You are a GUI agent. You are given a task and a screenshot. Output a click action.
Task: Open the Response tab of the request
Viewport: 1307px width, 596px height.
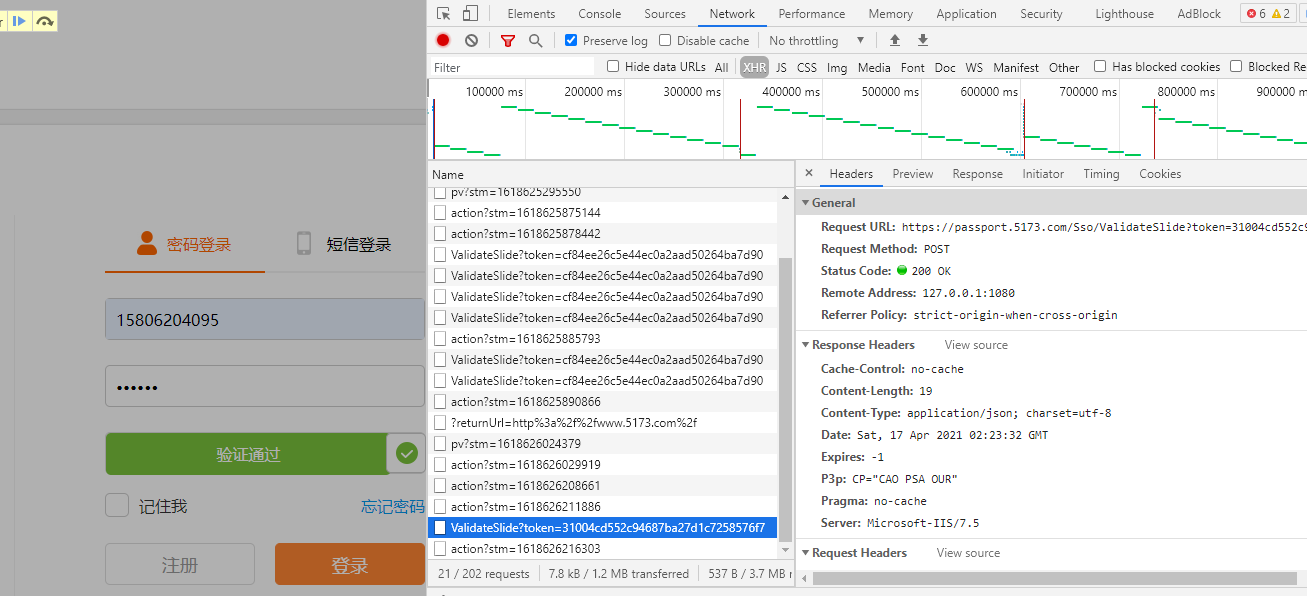977,174
